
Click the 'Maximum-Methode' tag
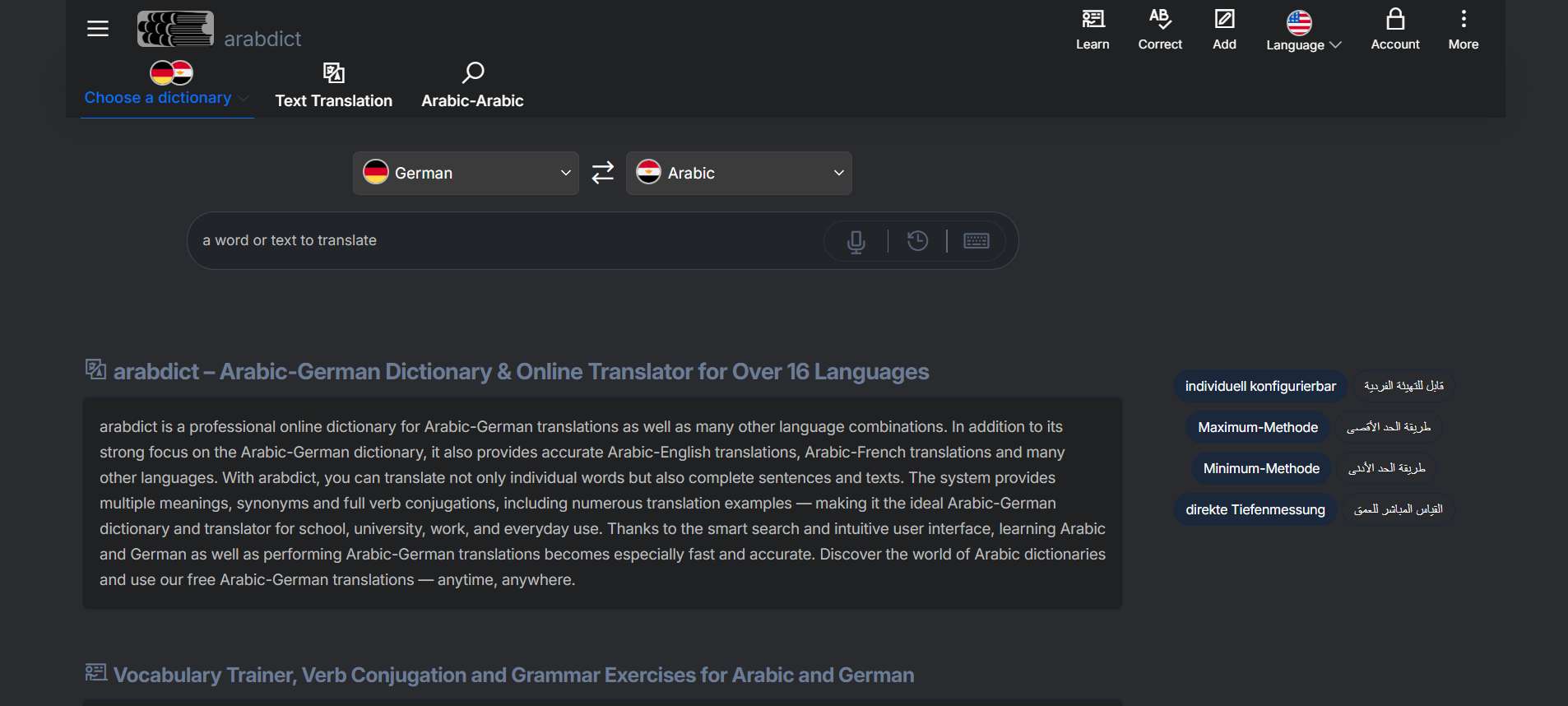click(1258, 427)
